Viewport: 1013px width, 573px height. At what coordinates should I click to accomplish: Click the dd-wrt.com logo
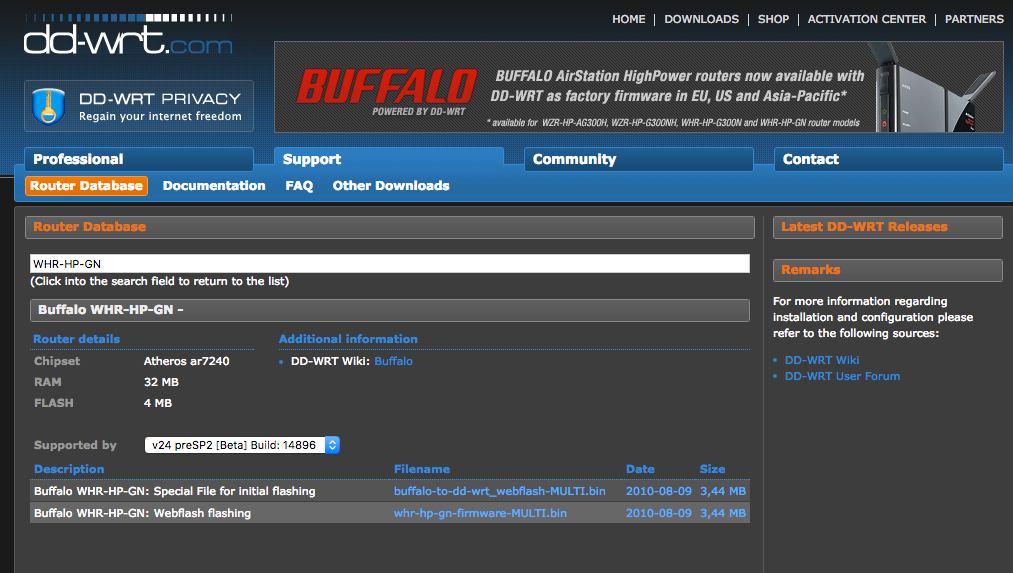pos(128,35)
